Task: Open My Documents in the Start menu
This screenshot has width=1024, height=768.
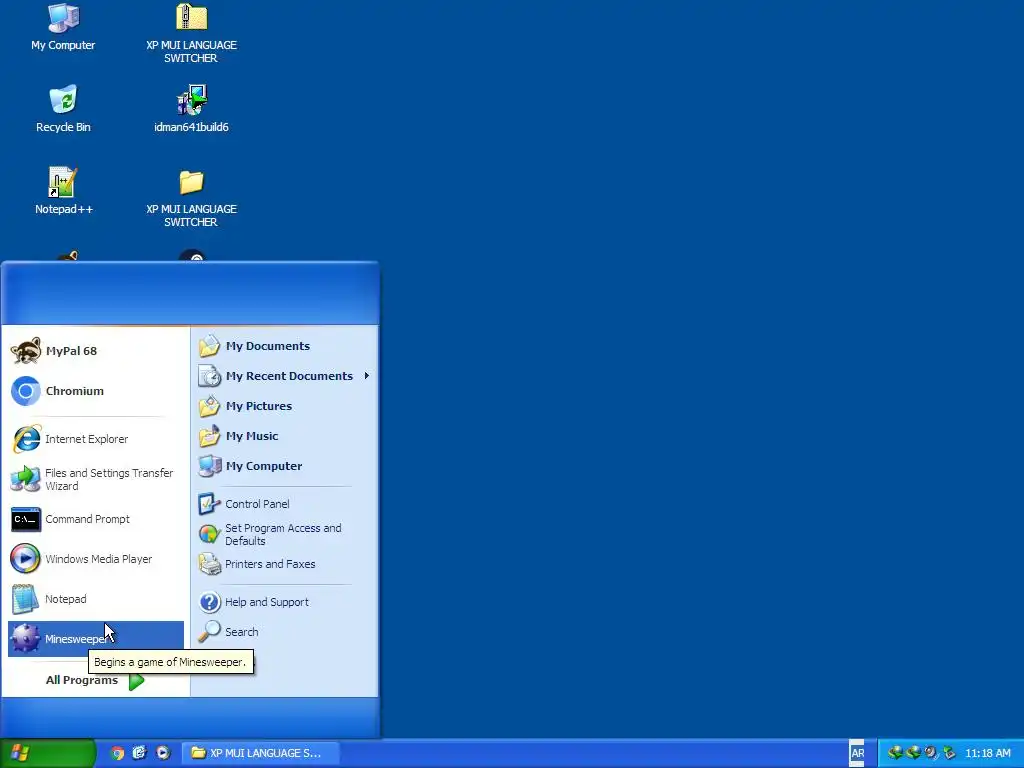Action: click(x=284, y=346)
